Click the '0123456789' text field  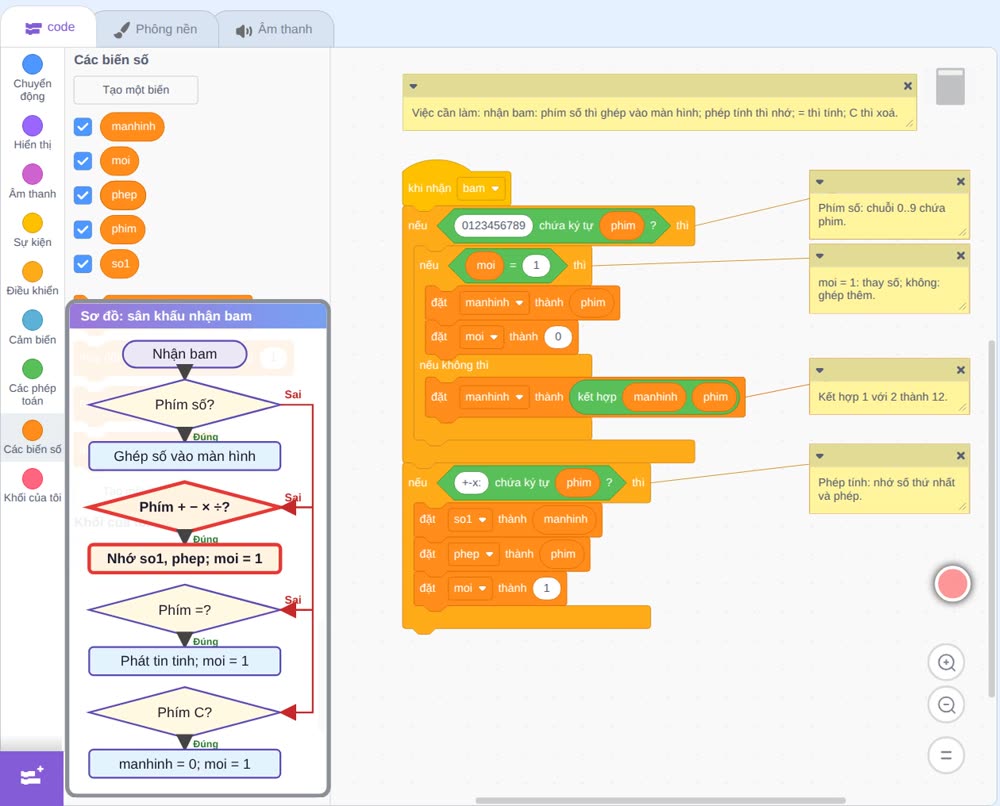(494, 226)
